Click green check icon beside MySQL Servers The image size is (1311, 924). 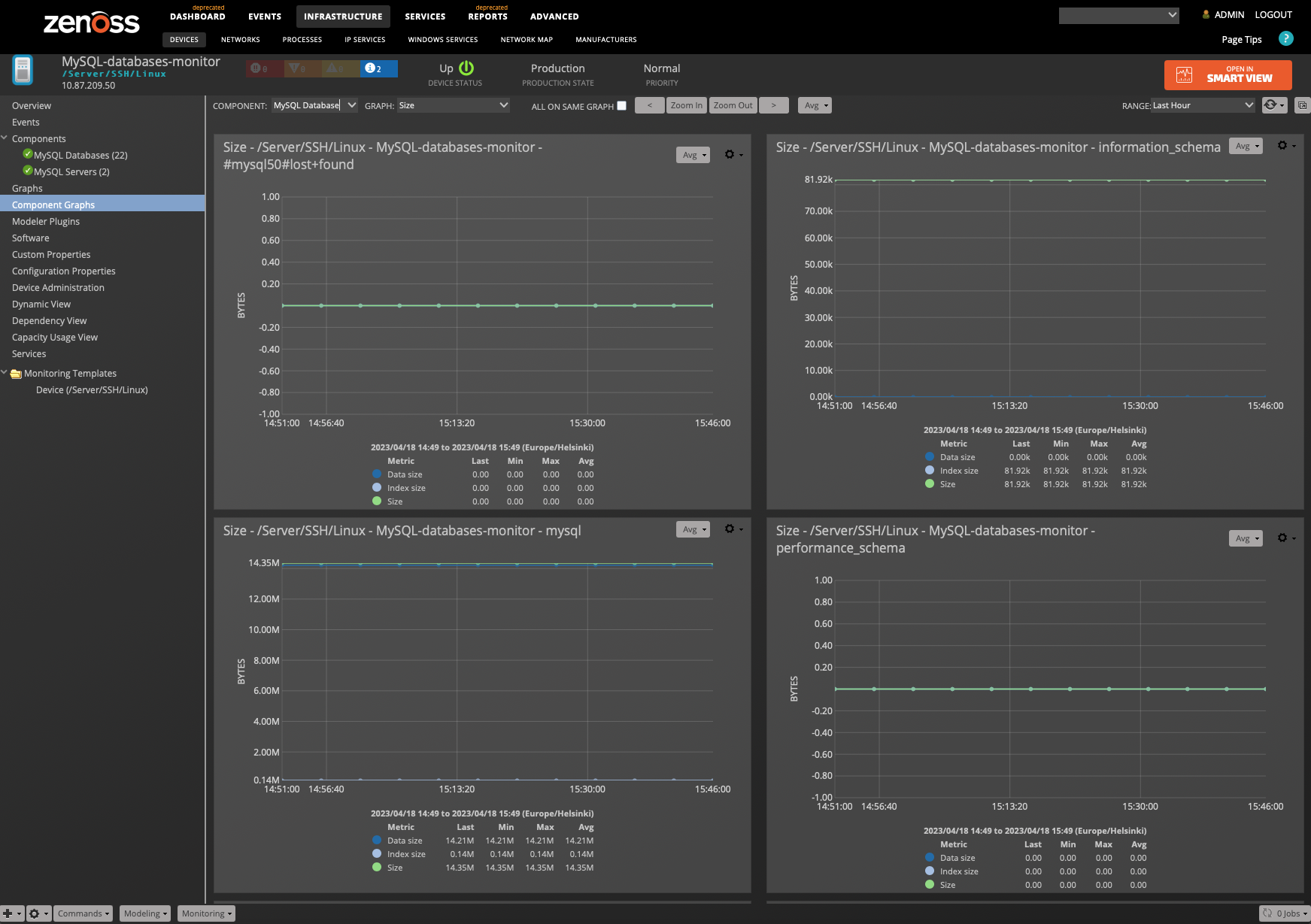pos(28,171)
